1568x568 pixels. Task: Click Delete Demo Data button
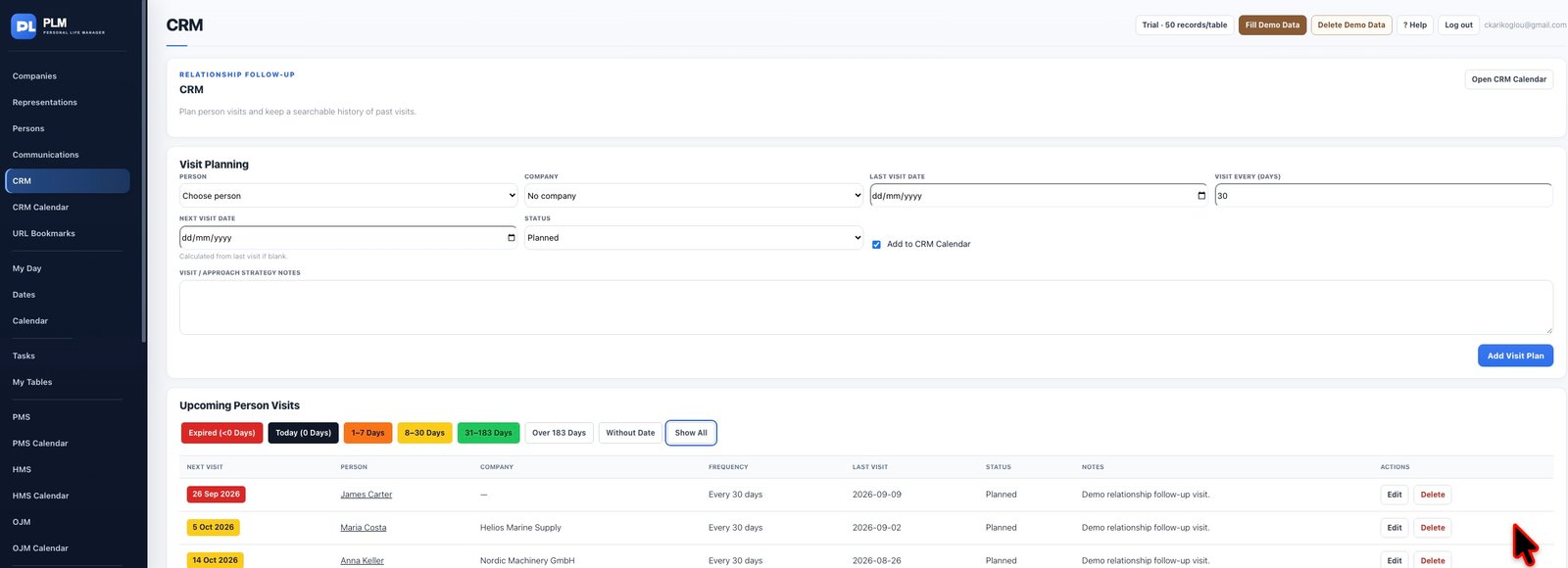pyautogui.click(x=1351, y=25)
